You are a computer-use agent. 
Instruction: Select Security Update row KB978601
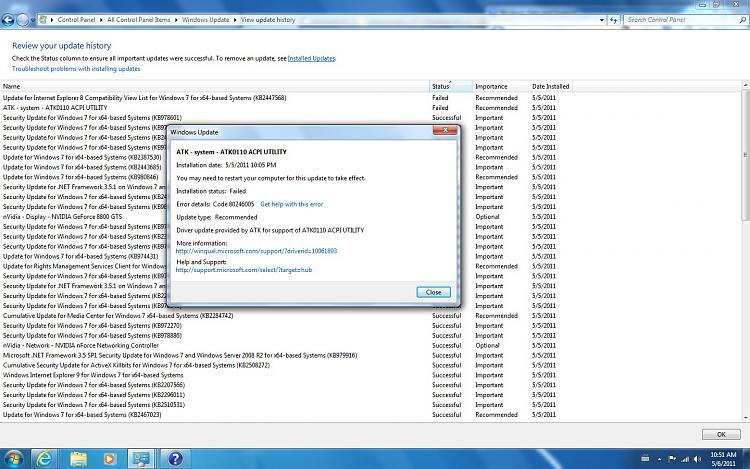pos(286,118)
